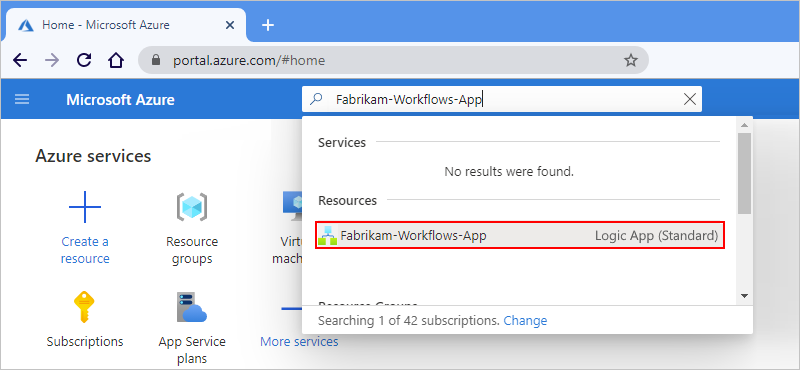Click the Microsoft Azure header title

coord(120,100)
